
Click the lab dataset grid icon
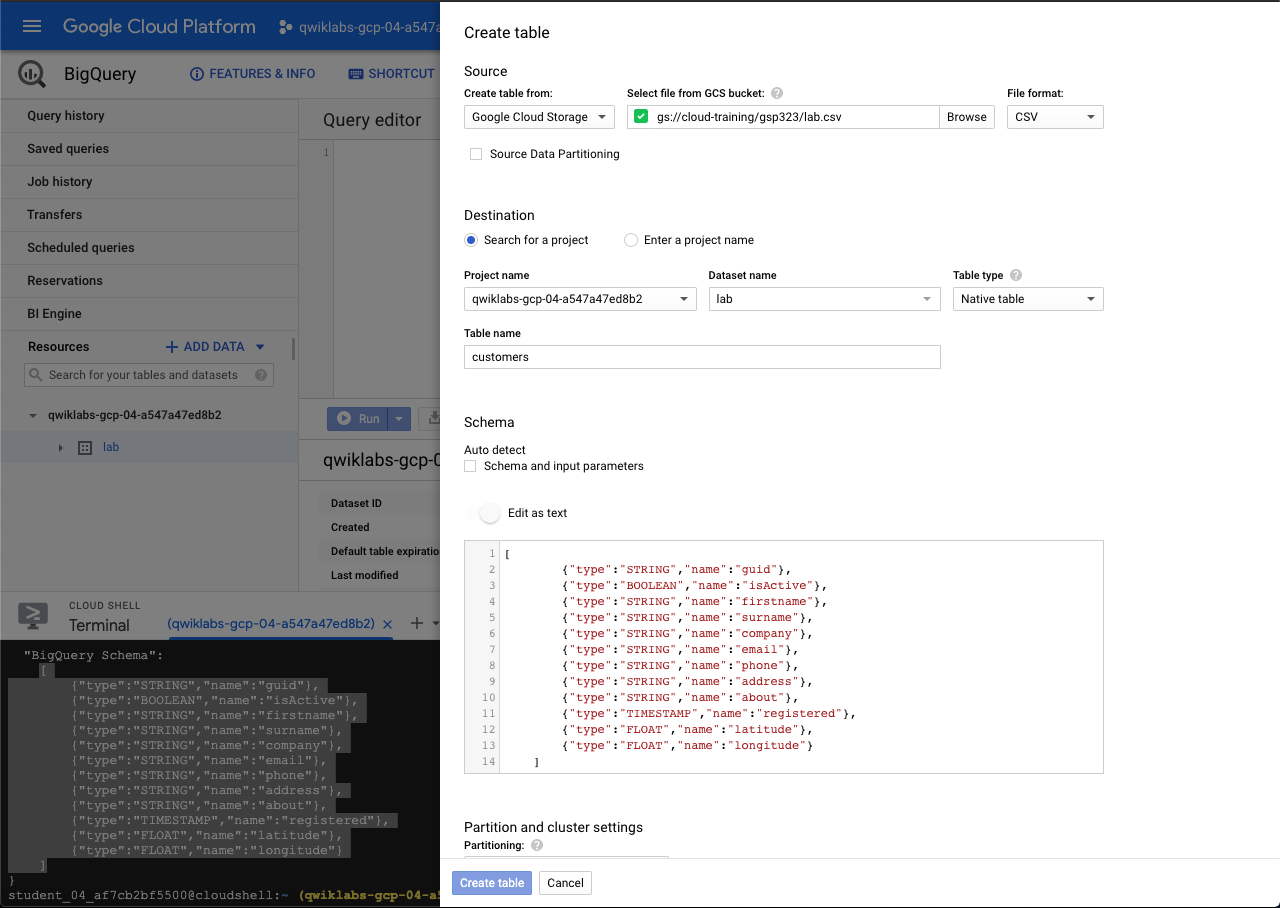point(85,448)
